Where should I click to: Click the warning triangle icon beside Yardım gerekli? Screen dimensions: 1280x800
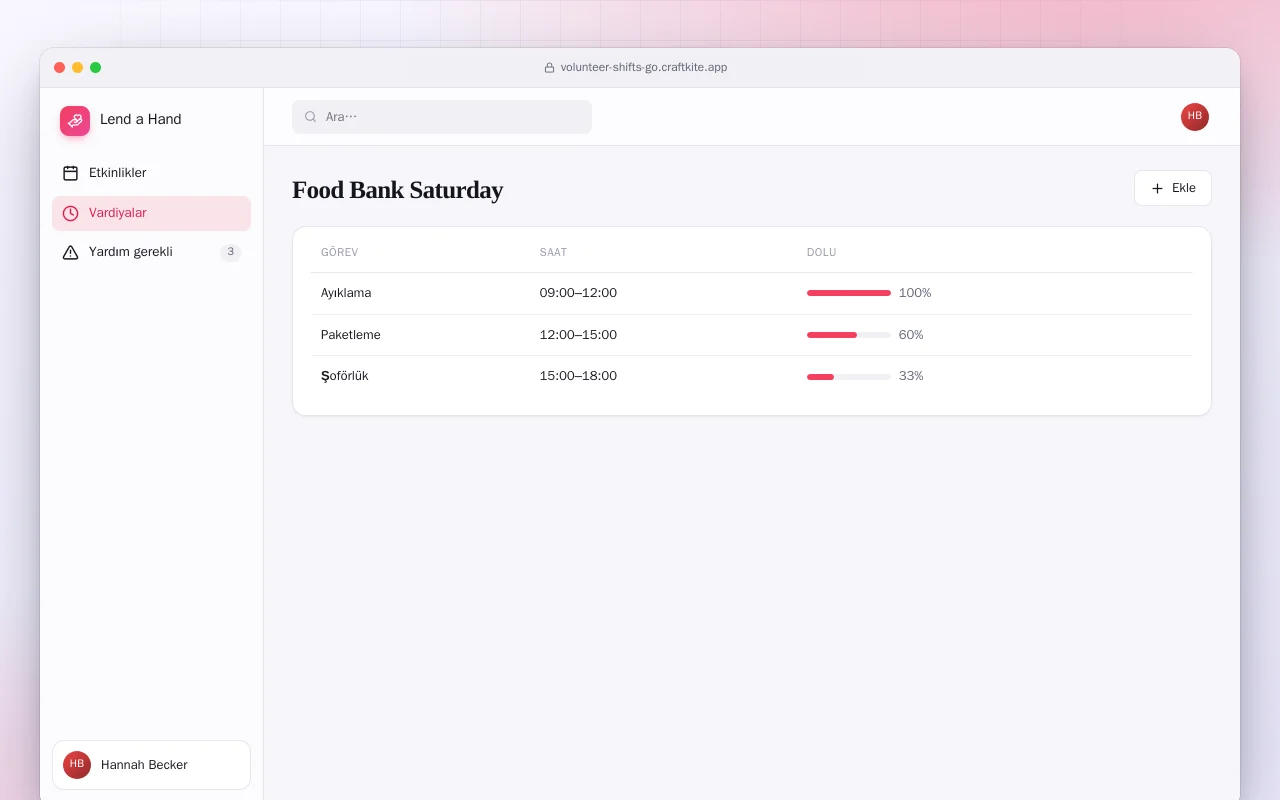[x=70, y=252]
